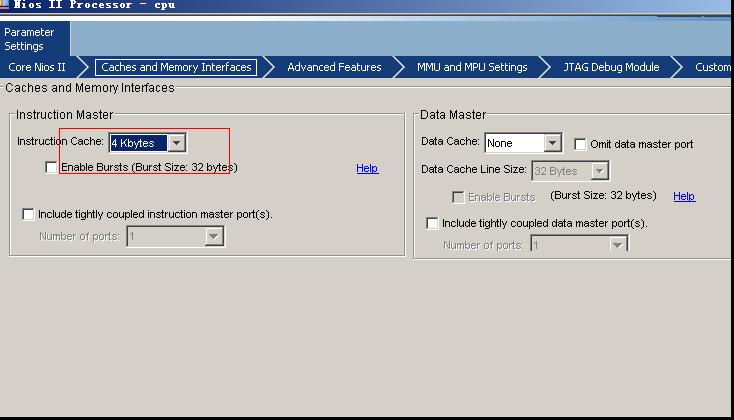Open the MMU and MPU Settings tab

tap(472, 67)
